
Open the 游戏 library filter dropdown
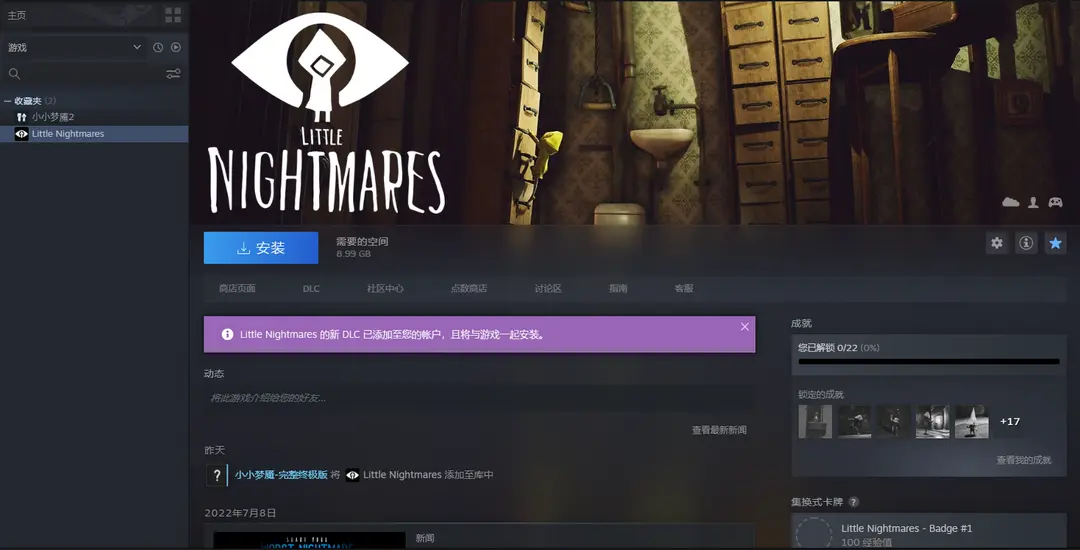click(74, 47)
